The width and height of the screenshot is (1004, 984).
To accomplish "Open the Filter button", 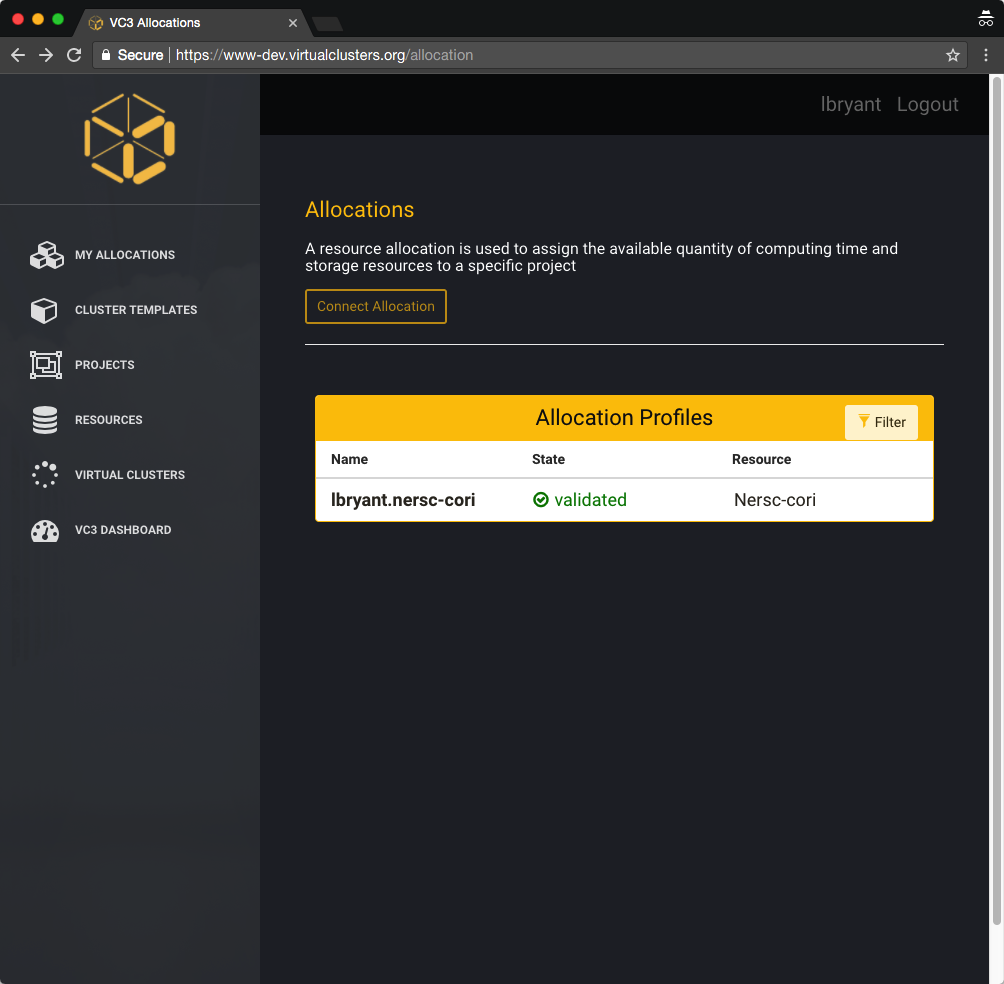I will (881, 422).
